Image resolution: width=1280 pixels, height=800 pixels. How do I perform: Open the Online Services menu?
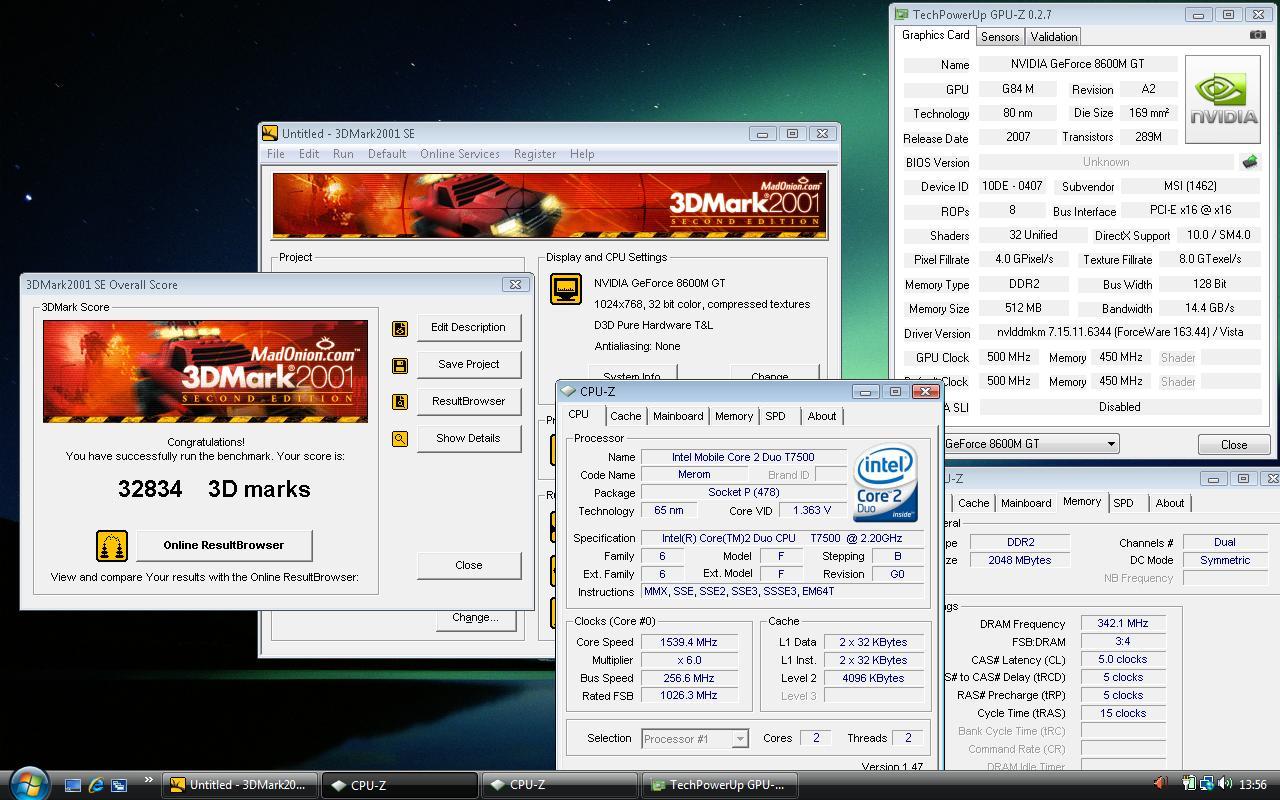tap(460, 154)
